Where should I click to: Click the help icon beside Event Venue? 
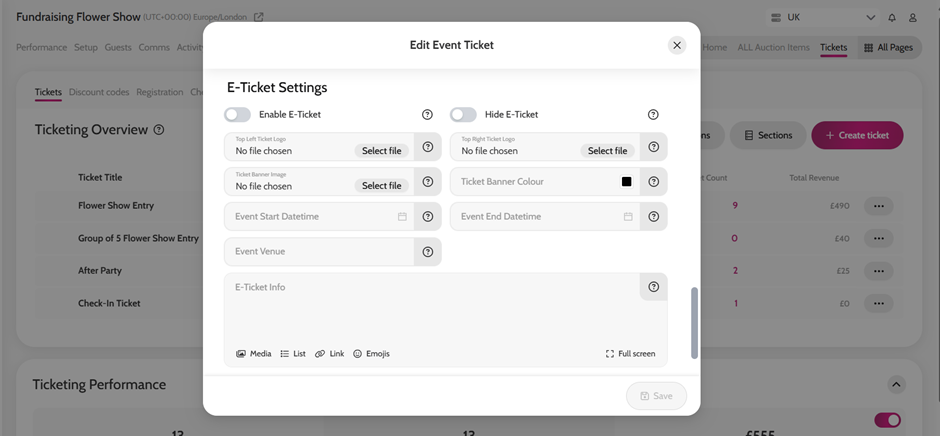428,252
